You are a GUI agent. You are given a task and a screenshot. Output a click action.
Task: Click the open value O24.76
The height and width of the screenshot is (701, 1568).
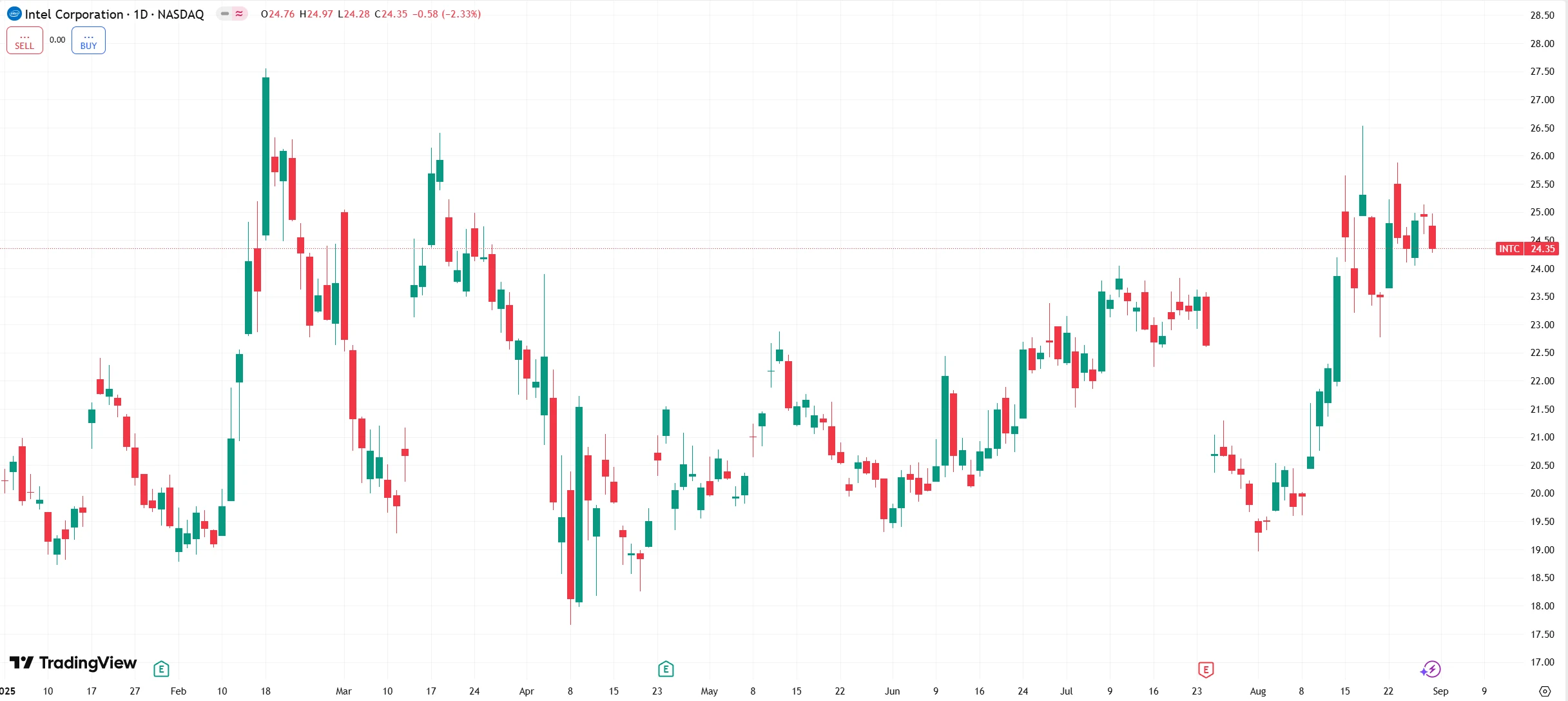tap(277, 14)
